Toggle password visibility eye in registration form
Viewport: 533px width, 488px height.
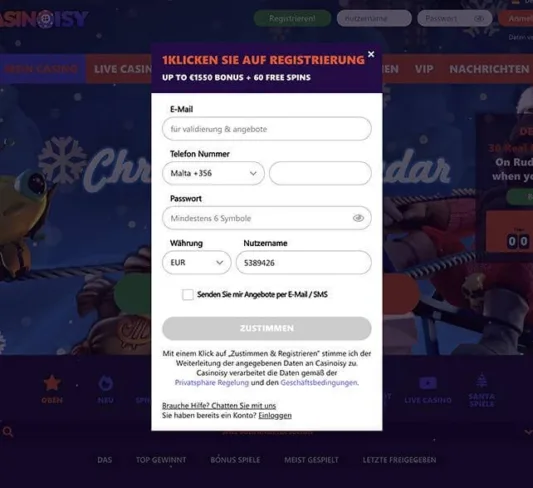pyautogui.click(x=358, y=218)
